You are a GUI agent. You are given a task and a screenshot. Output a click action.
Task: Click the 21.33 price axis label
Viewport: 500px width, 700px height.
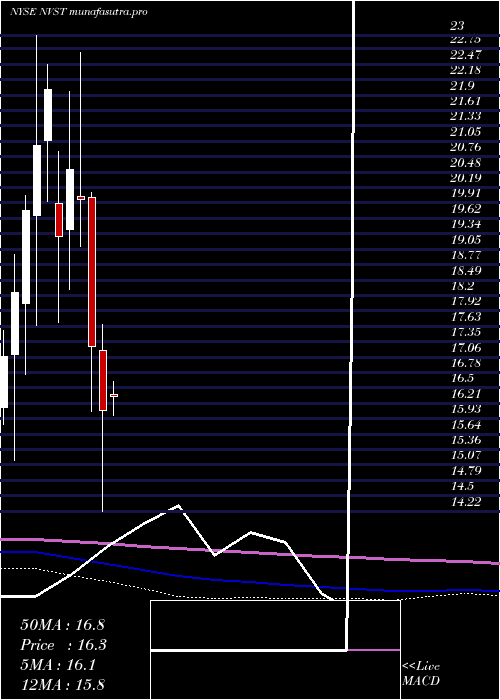coord(466,117)
